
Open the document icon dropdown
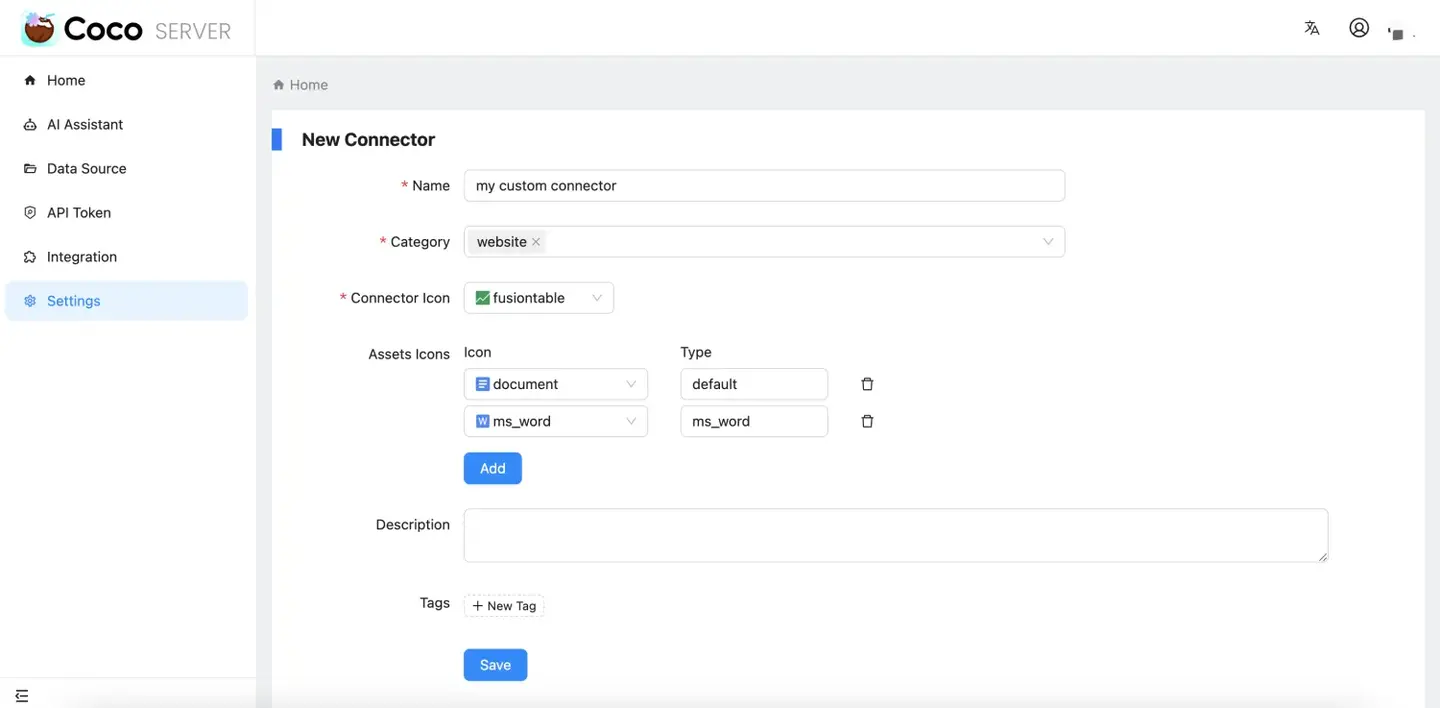(x=631, y=383)
